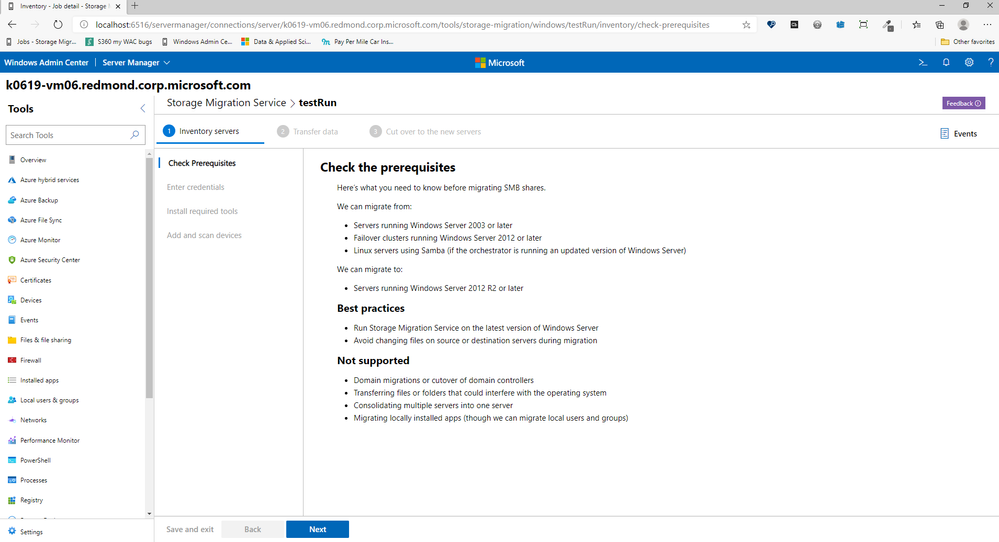Open Pay Per Mile Car Ins... bookmark
This screenshot has height=542, width=999.
(357, 41)
